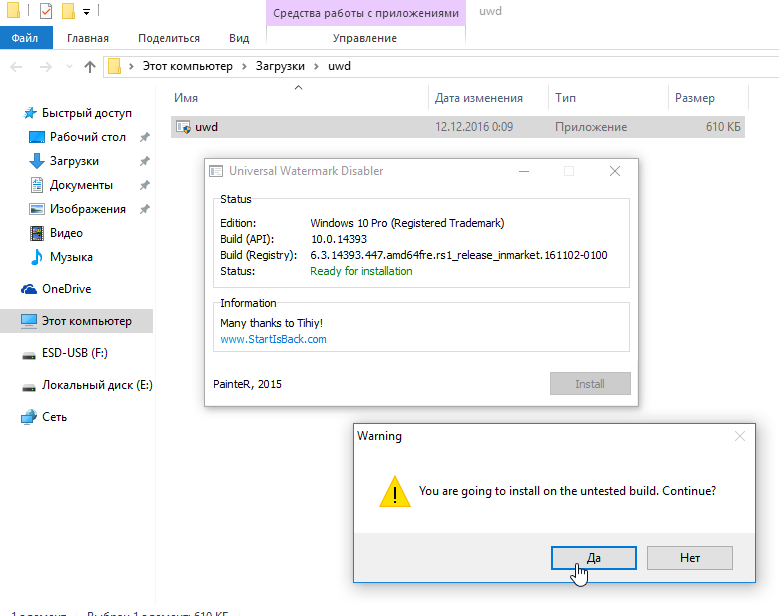The width and height of the screenshot is (779, 616).
Task: Click the Видео film icon
Action: 37,233
